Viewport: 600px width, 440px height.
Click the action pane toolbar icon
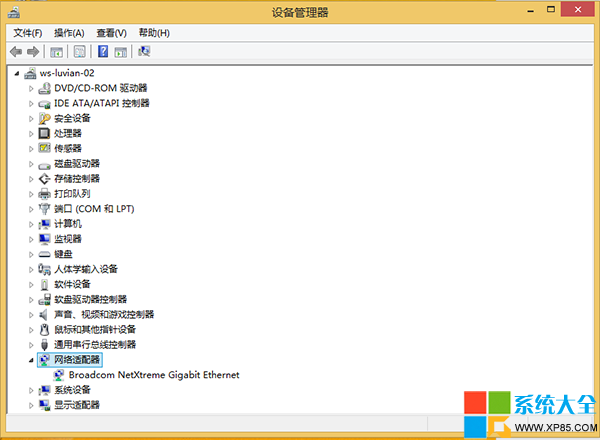[121, 52]
